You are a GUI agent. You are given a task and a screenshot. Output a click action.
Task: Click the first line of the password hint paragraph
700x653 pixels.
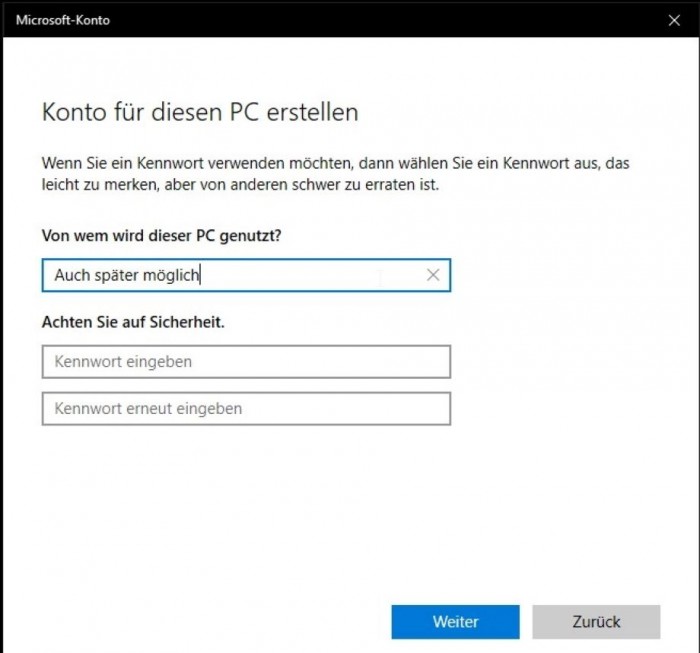tap(335, 162)
